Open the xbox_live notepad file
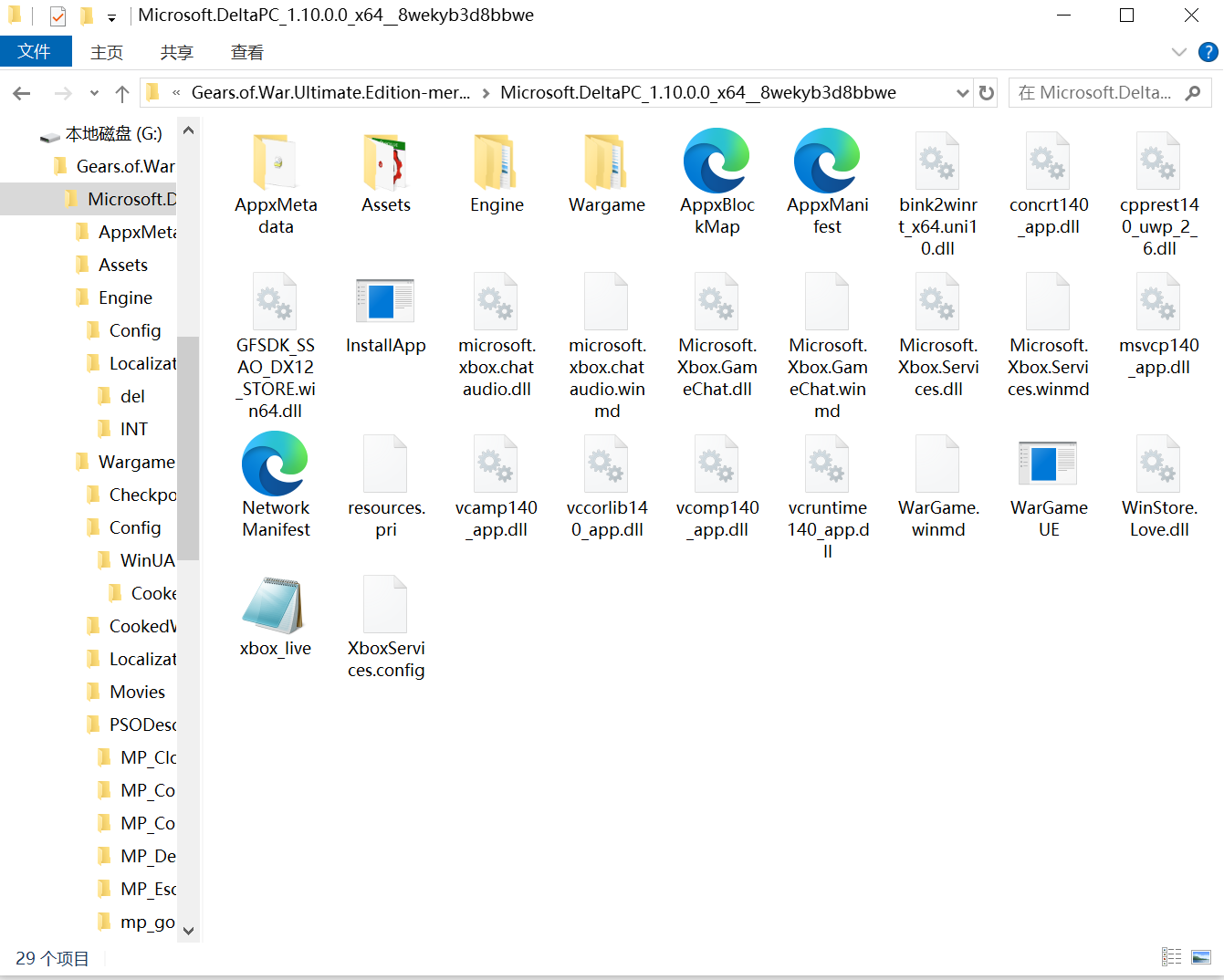The width and height of the screenshot is (1224, 980). pos(275,606)
